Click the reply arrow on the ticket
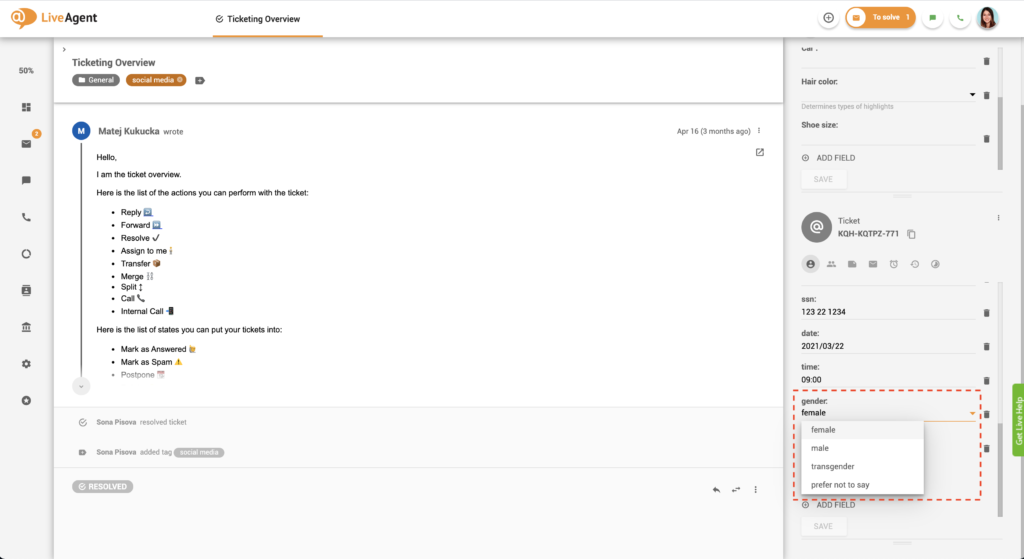The width and height of the screenshot is (1024, 559). [716, 489]
